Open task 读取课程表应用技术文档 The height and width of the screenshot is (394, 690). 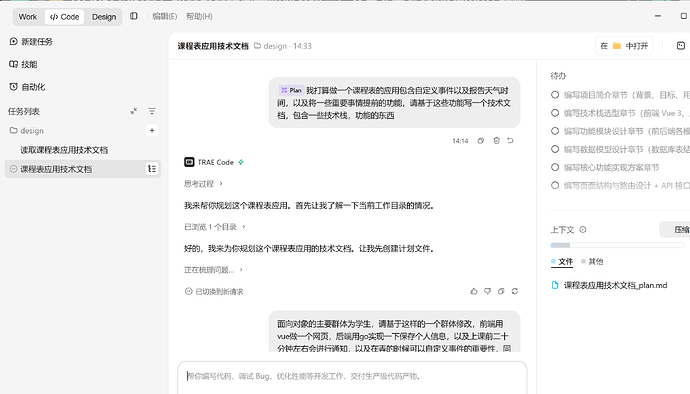click(x=64, y=150)
